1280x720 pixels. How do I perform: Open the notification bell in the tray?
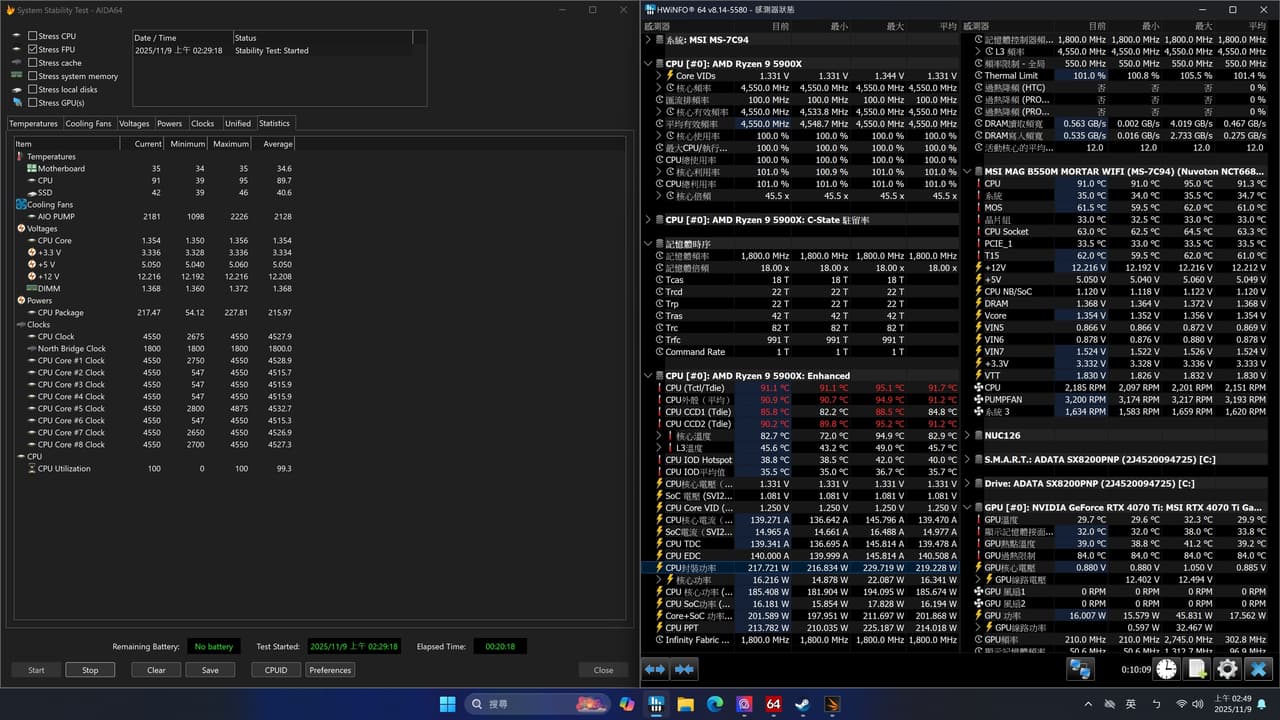click(1261, 704)
